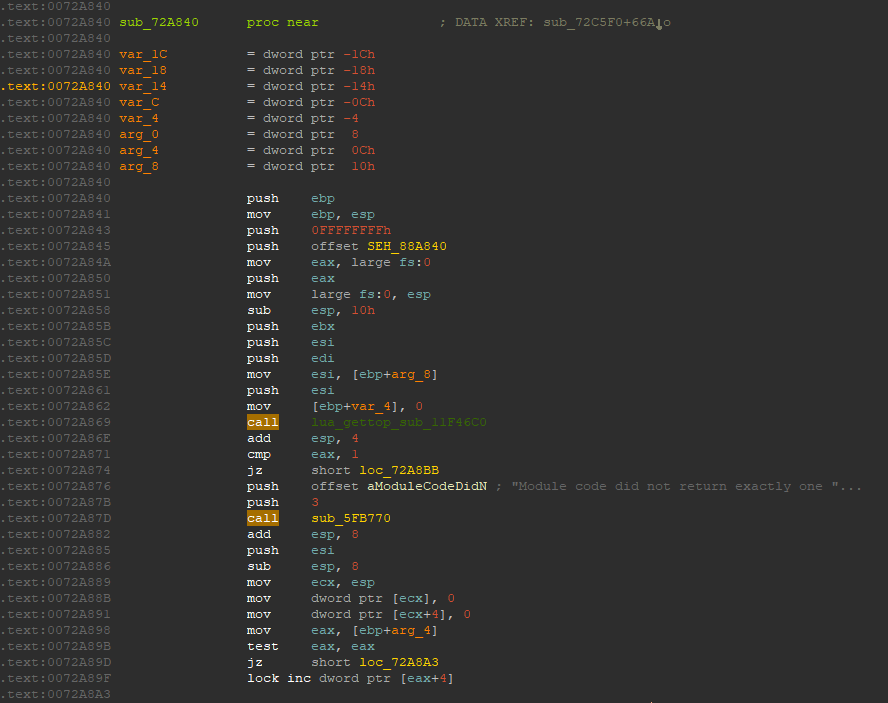Open the SEH_88A840 offset reference

[407, 246]
